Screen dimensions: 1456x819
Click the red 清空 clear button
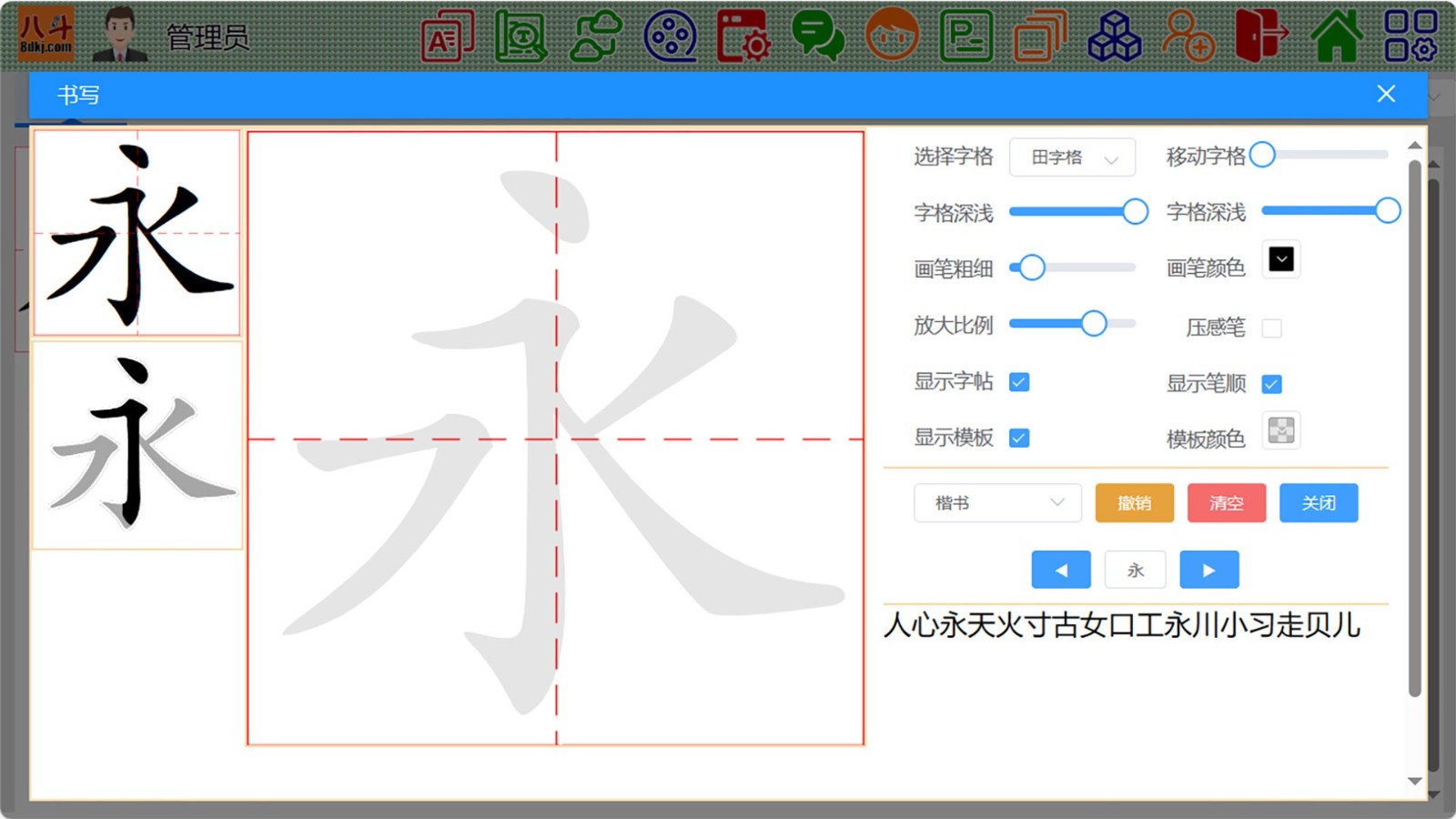1226,502
